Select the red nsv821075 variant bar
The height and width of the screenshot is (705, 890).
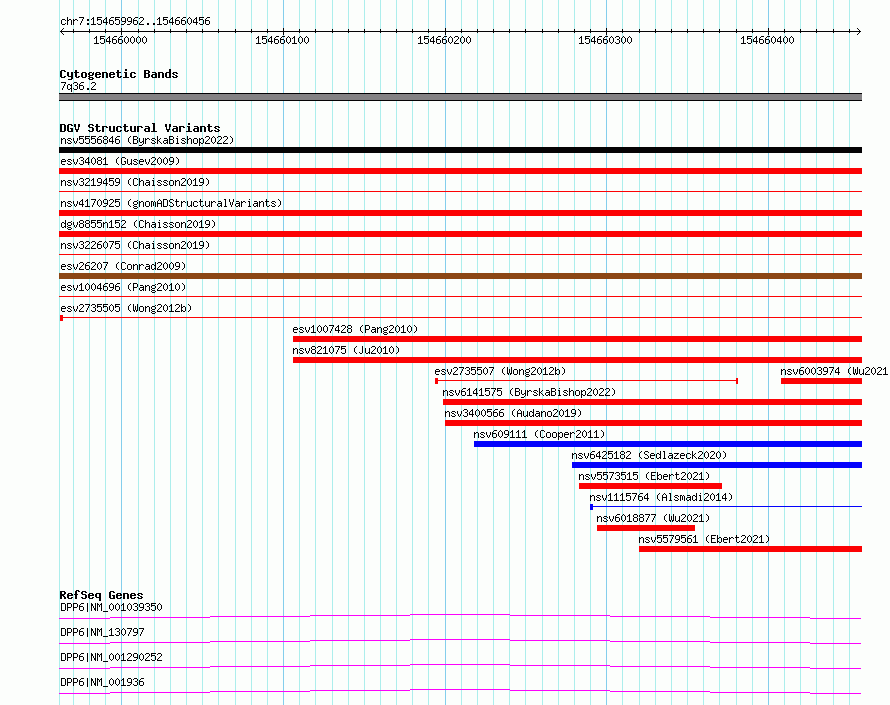[x=577, y=360]
